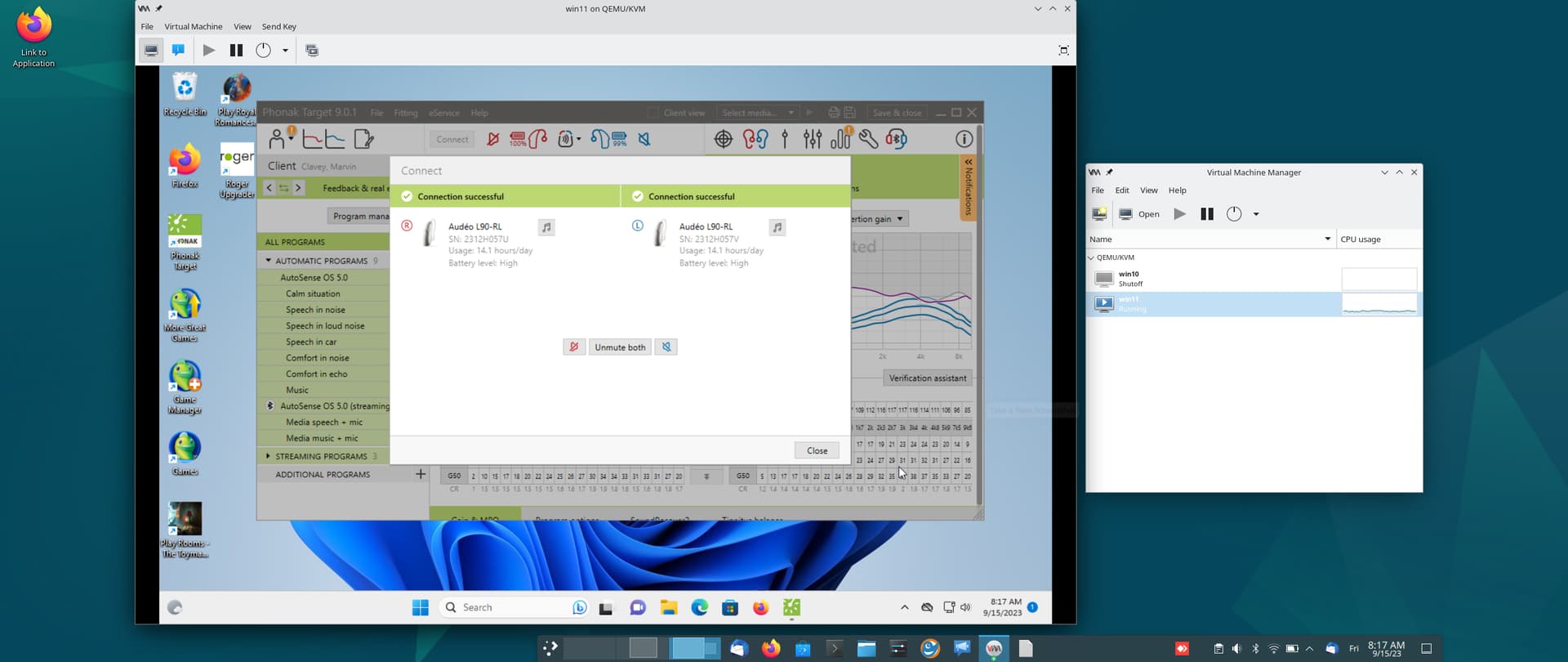Open the two-ears feedback test icon
The image size is (1568, 662).
click(755, 139)
